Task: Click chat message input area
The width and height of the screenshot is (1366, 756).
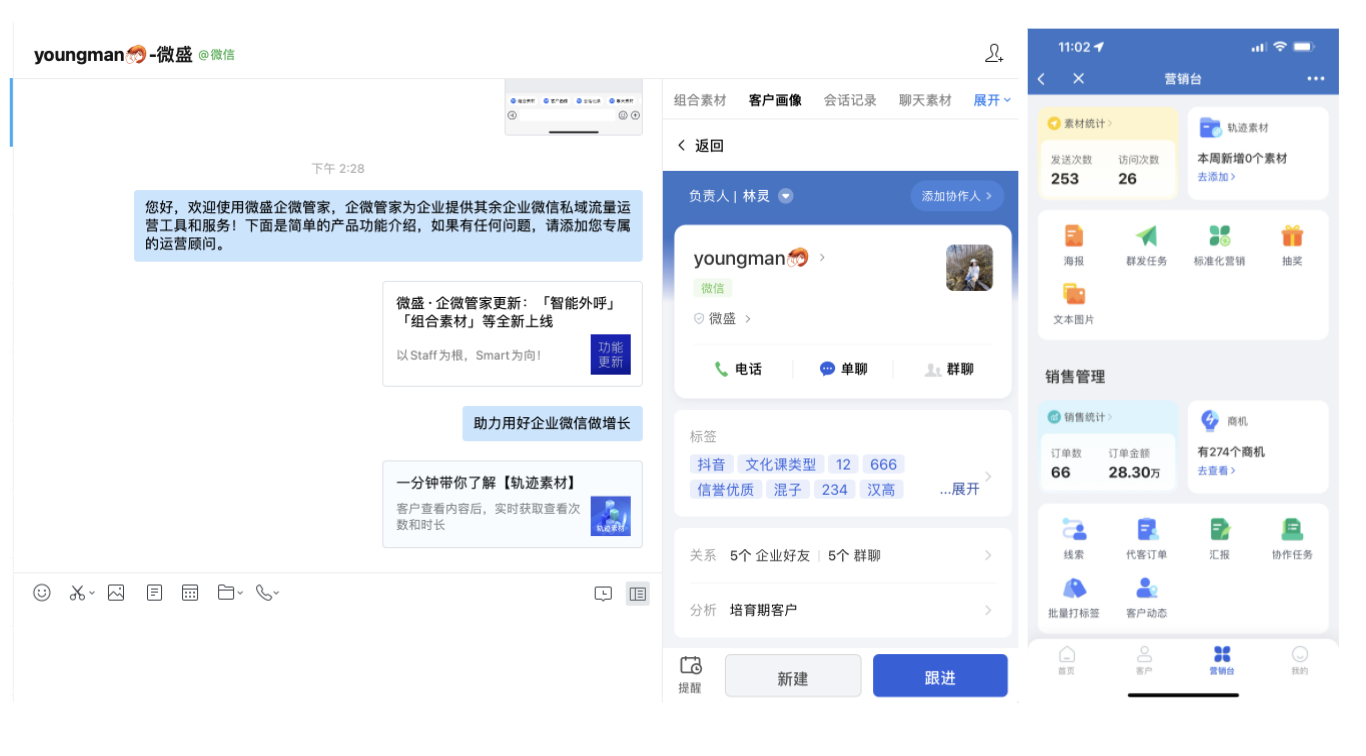Action: point(338,655)
